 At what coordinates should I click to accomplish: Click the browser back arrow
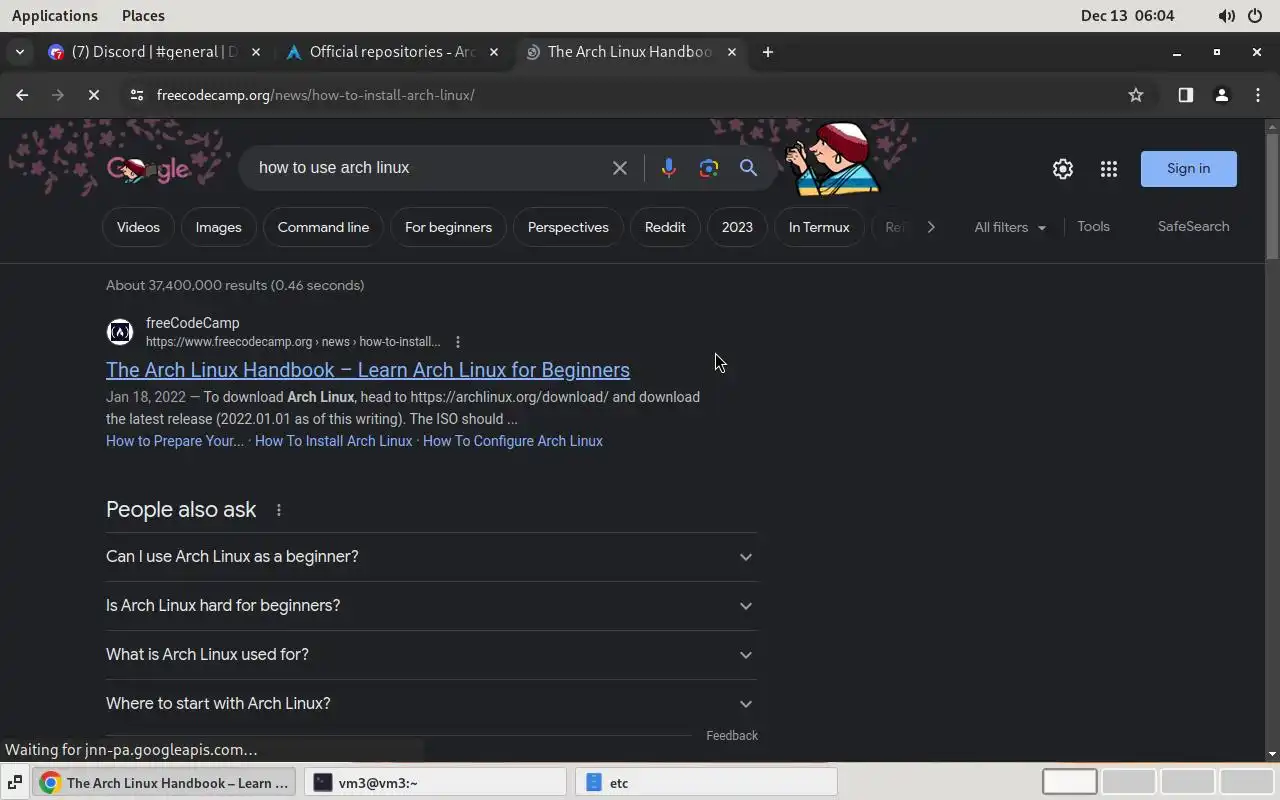(22, 95)
